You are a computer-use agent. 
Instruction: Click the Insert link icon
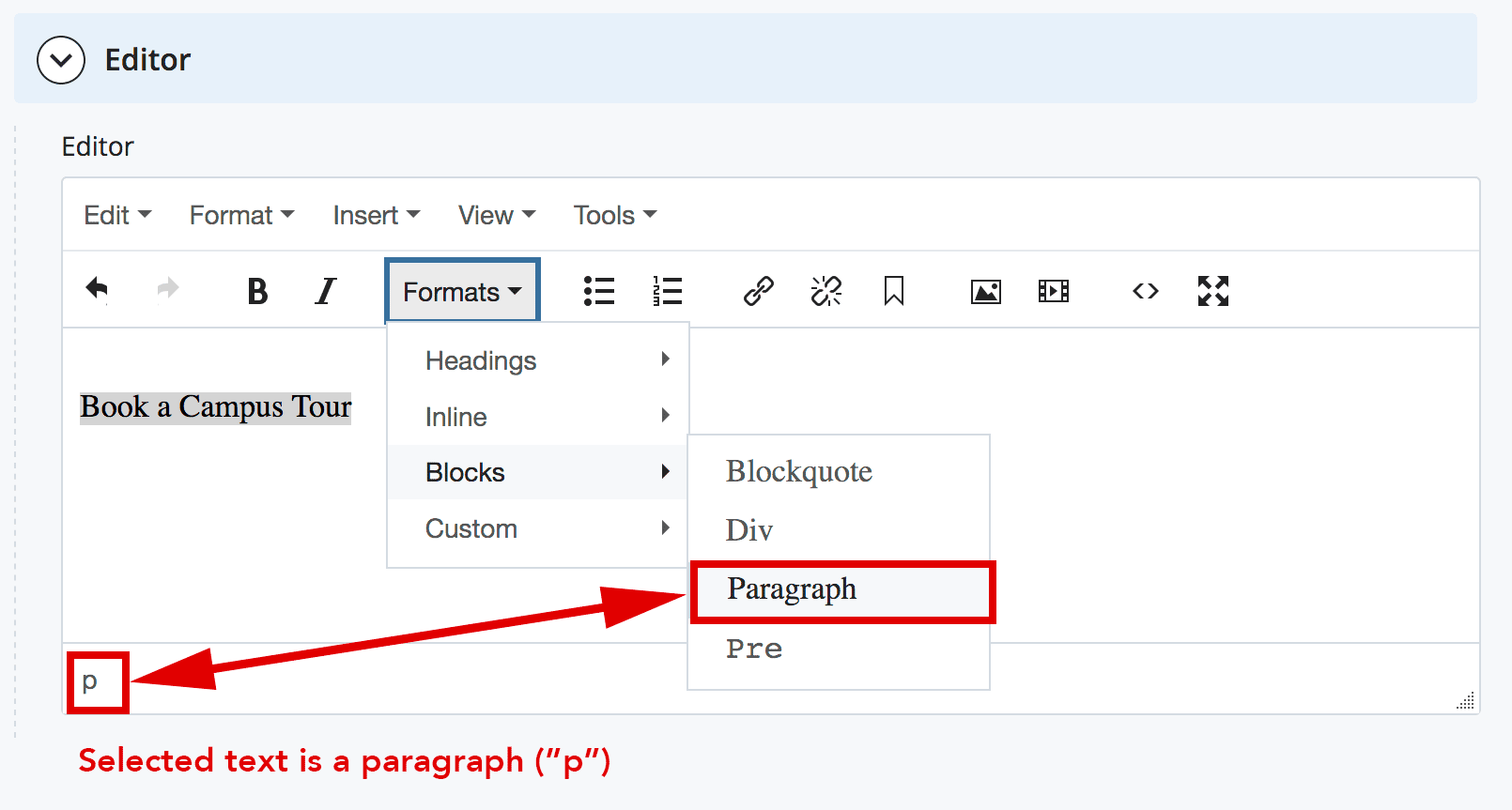tap(758, 291)
